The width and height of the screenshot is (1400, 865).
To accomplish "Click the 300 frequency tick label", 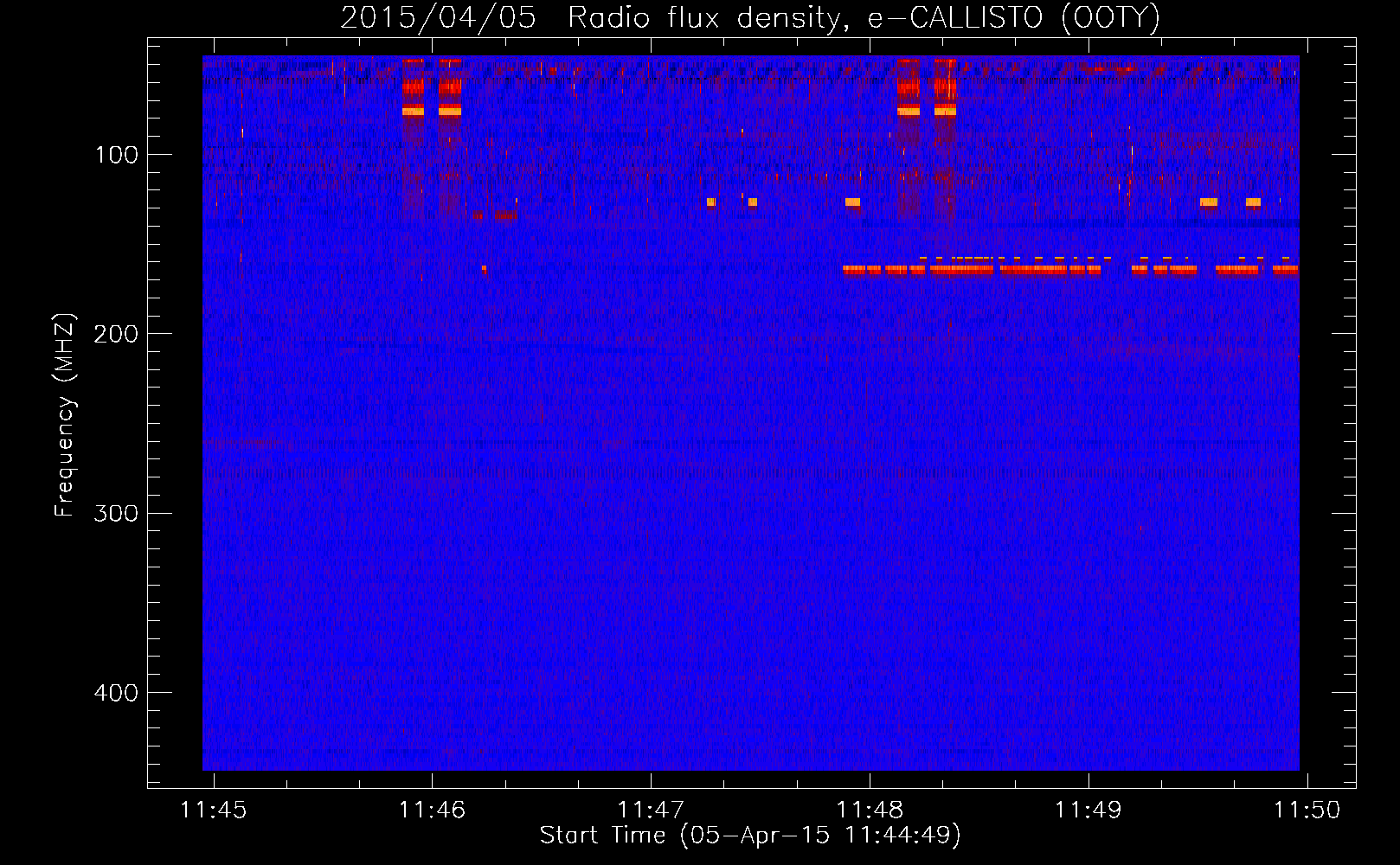I will click(x=117, y=514).
